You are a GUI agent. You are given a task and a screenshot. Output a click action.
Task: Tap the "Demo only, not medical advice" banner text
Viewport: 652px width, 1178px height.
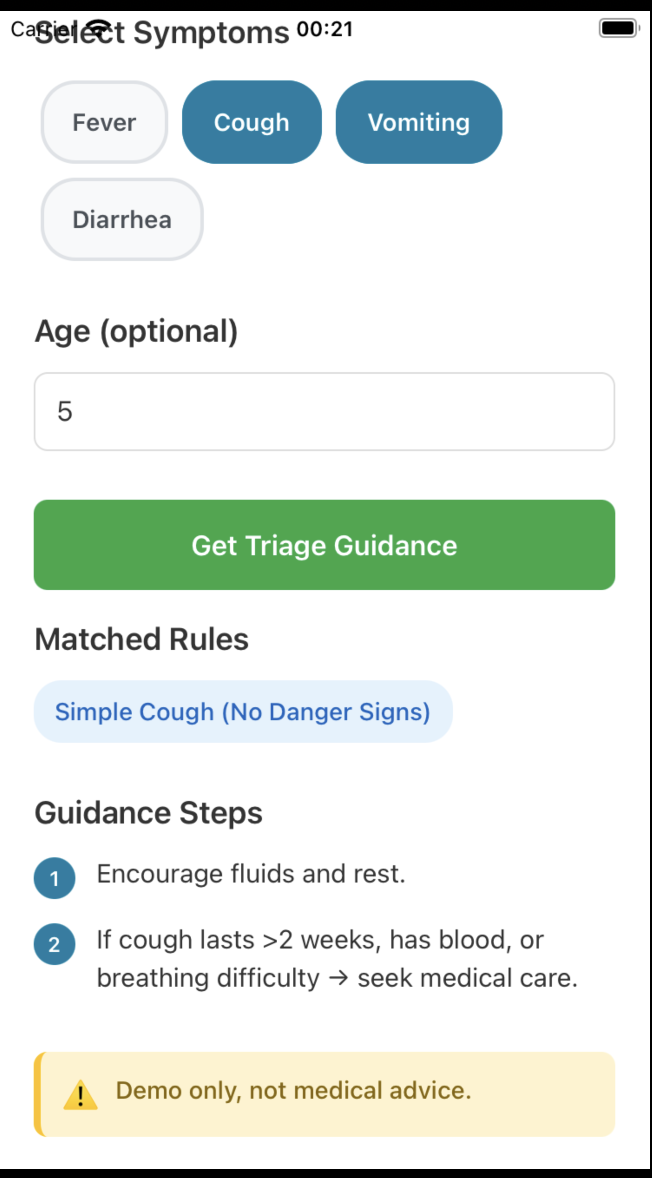click(293, 1090)
